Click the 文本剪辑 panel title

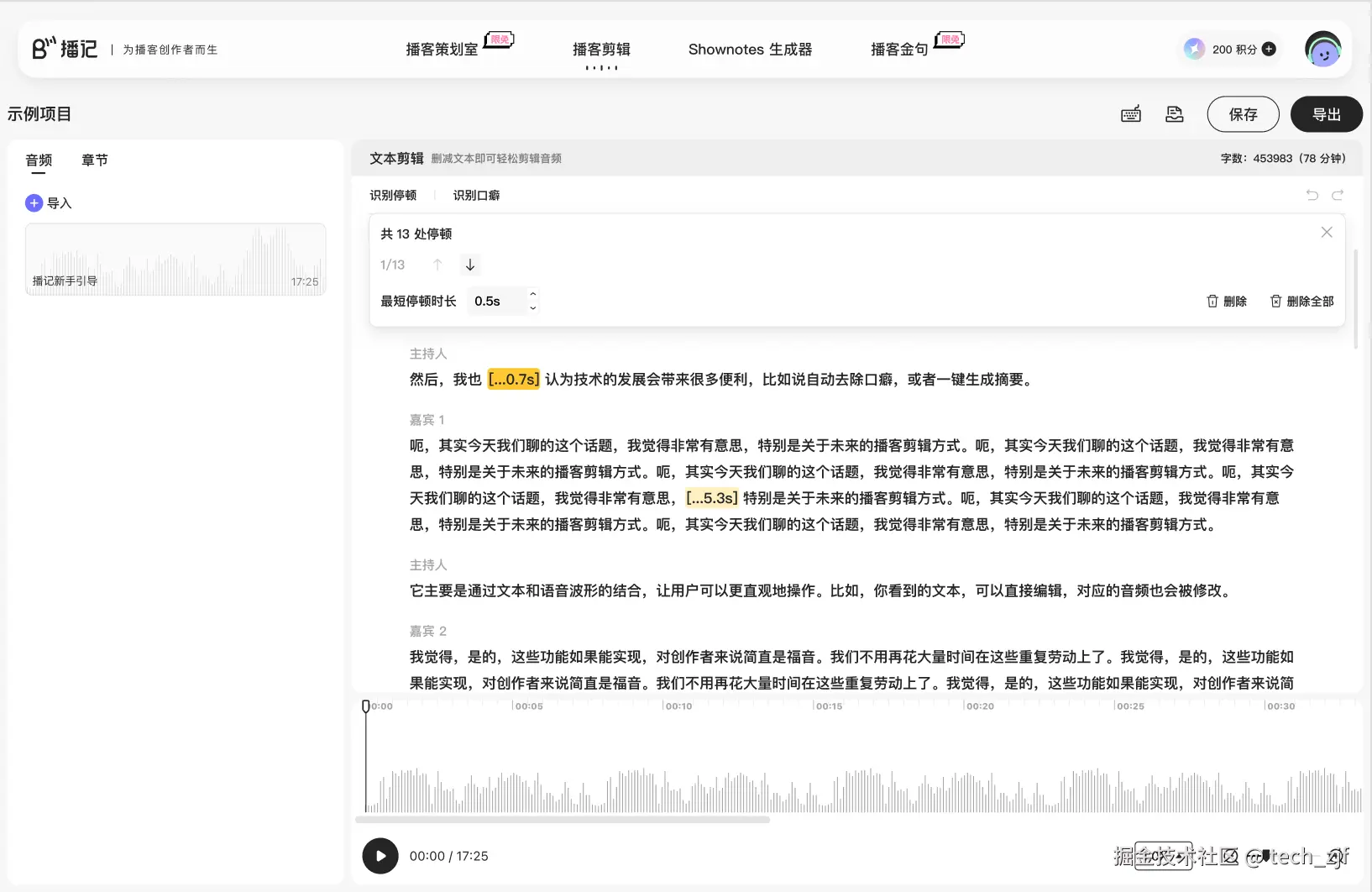point(396,158)
